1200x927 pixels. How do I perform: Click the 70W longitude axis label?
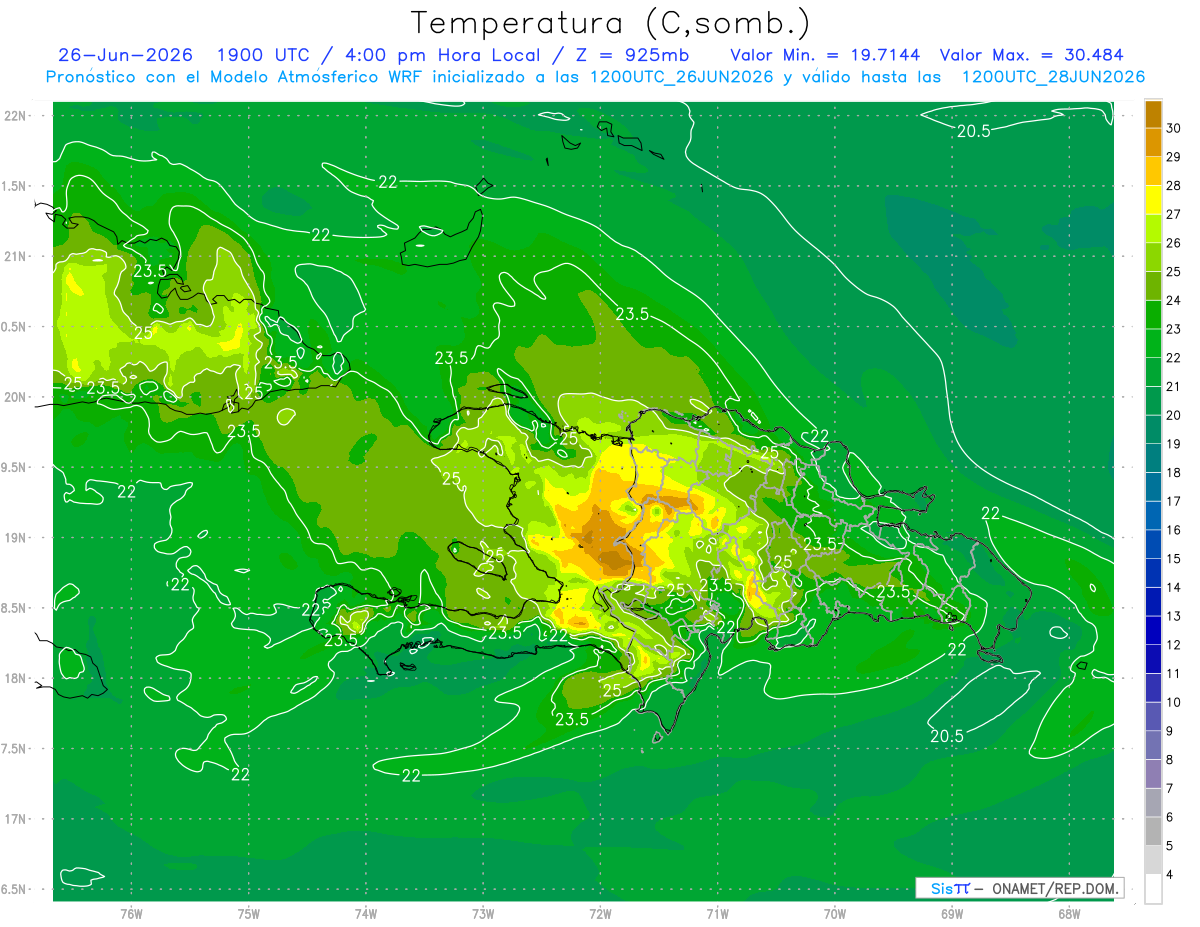pyautogui.click(x=835, y=914)
